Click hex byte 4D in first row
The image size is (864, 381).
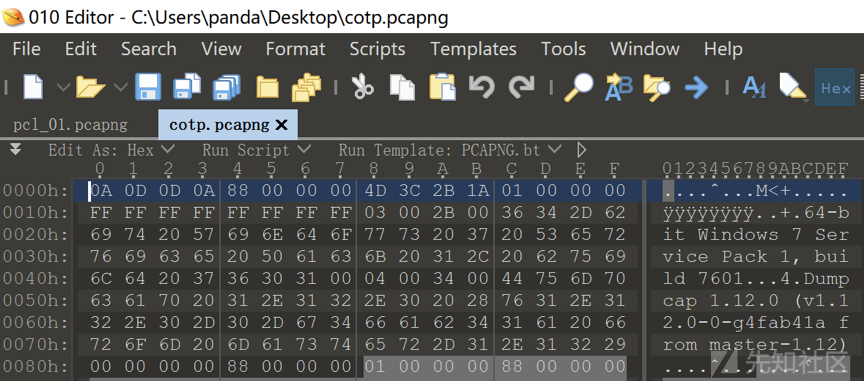[x=376, y=191]
